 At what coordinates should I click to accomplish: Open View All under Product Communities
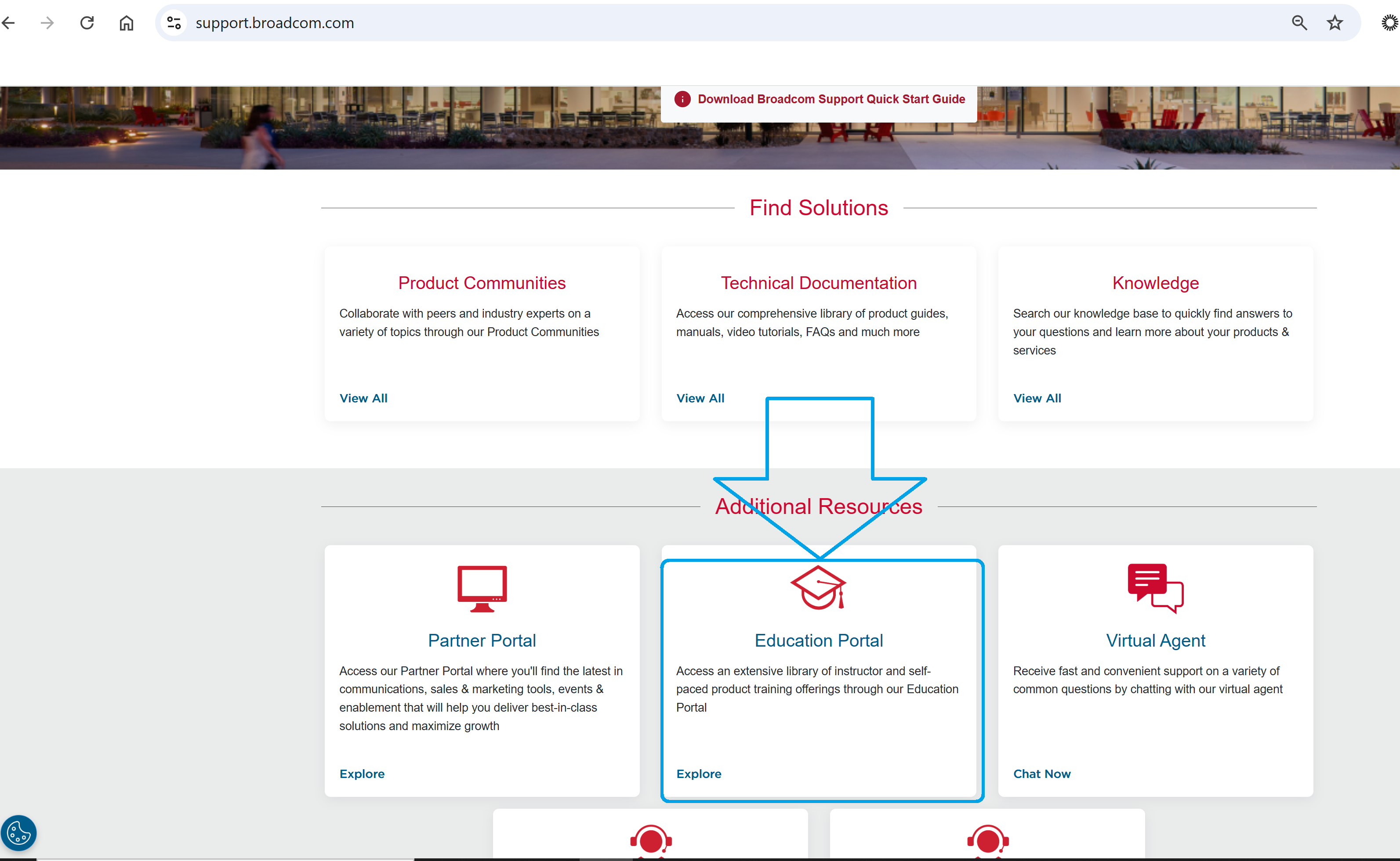(x=363, y=398)
